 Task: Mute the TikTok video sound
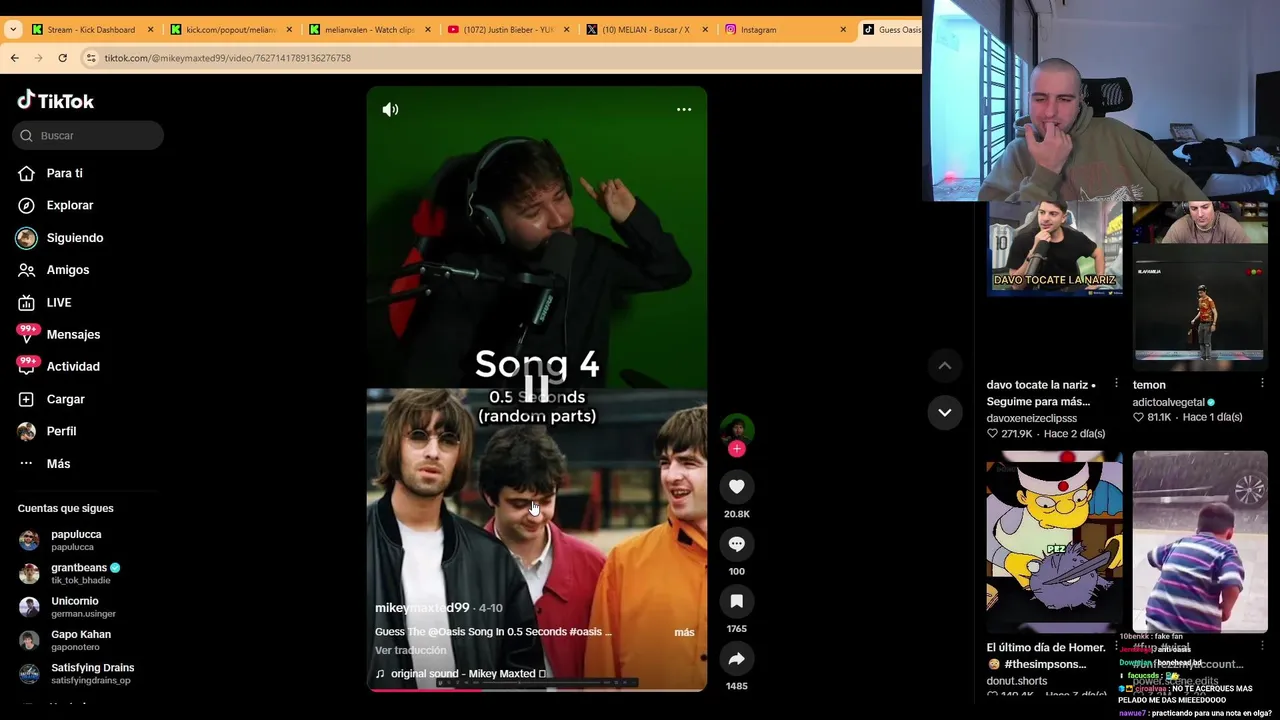[x=390, y=110]
